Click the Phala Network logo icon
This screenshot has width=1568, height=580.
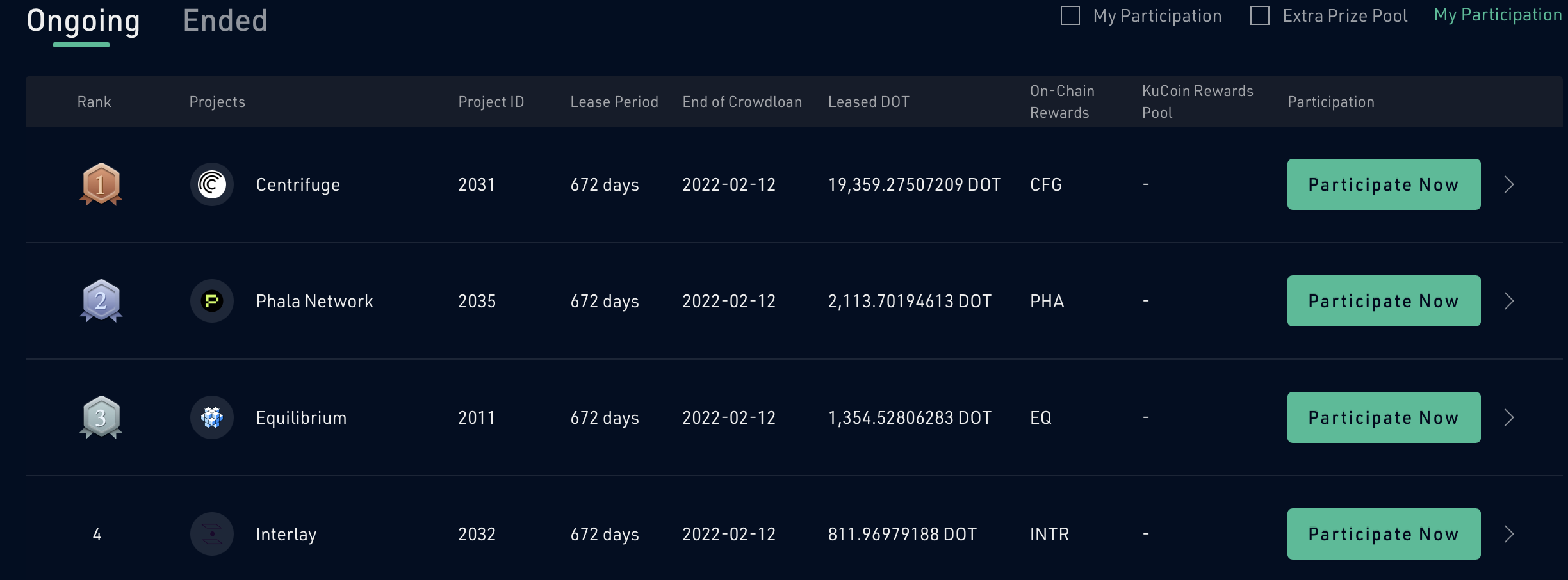pyautogui.click(x=212, y=301)
